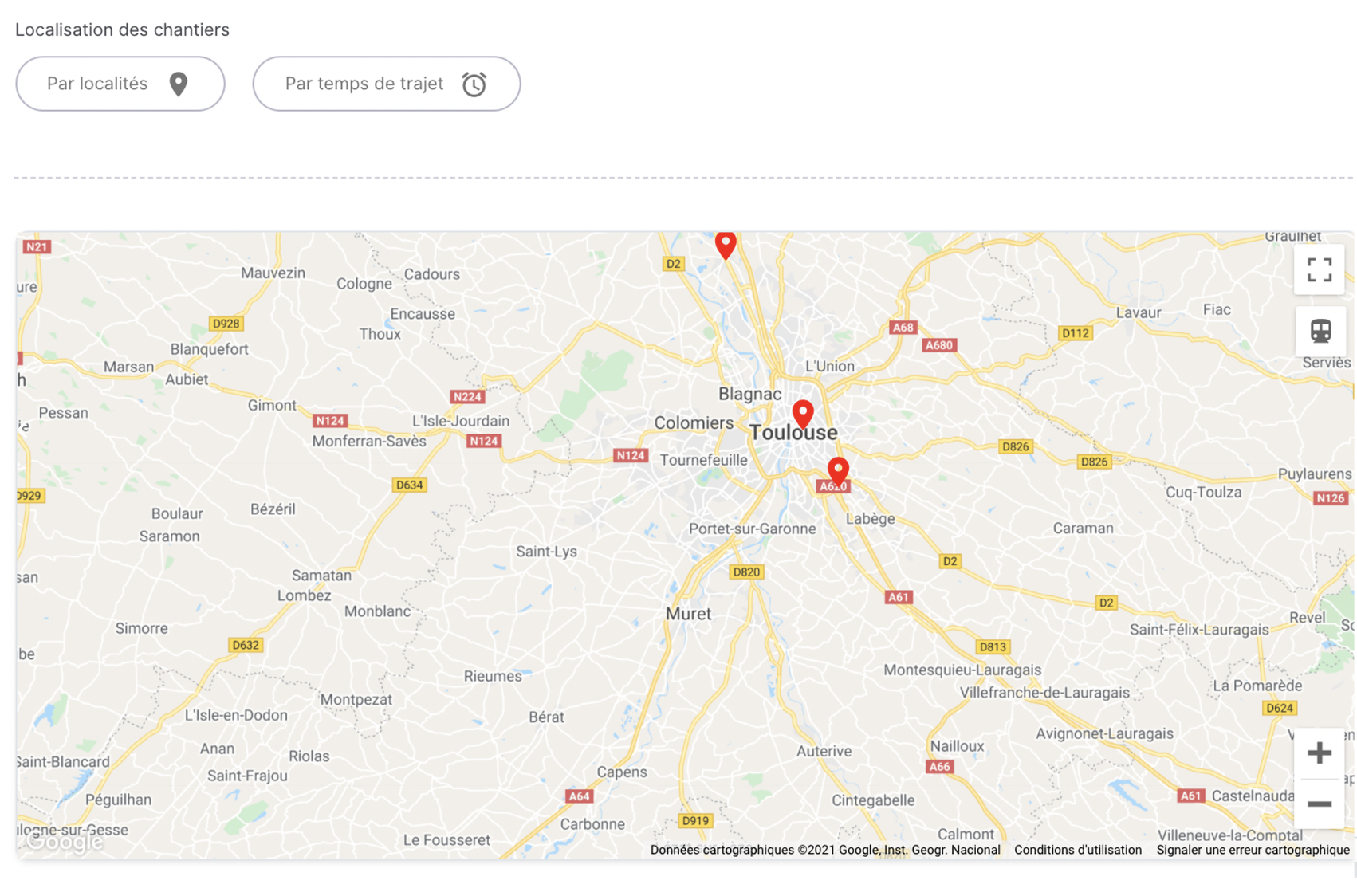Click the 'Bérat' map label

[546, 717]
